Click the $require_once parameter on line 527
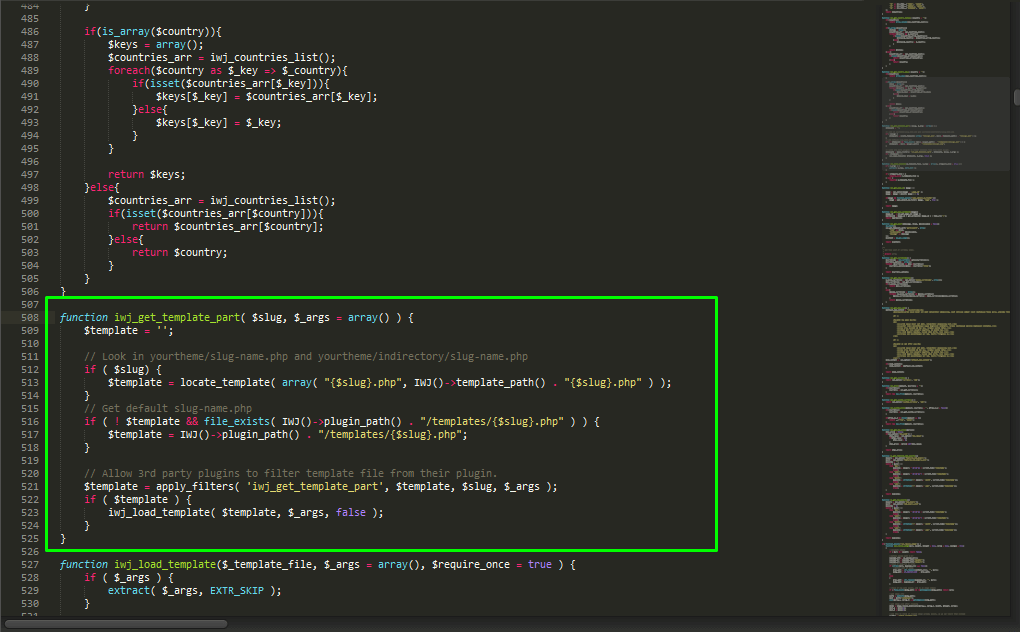The height and width of the screenshot is (632, 1020). click(471, 564)
